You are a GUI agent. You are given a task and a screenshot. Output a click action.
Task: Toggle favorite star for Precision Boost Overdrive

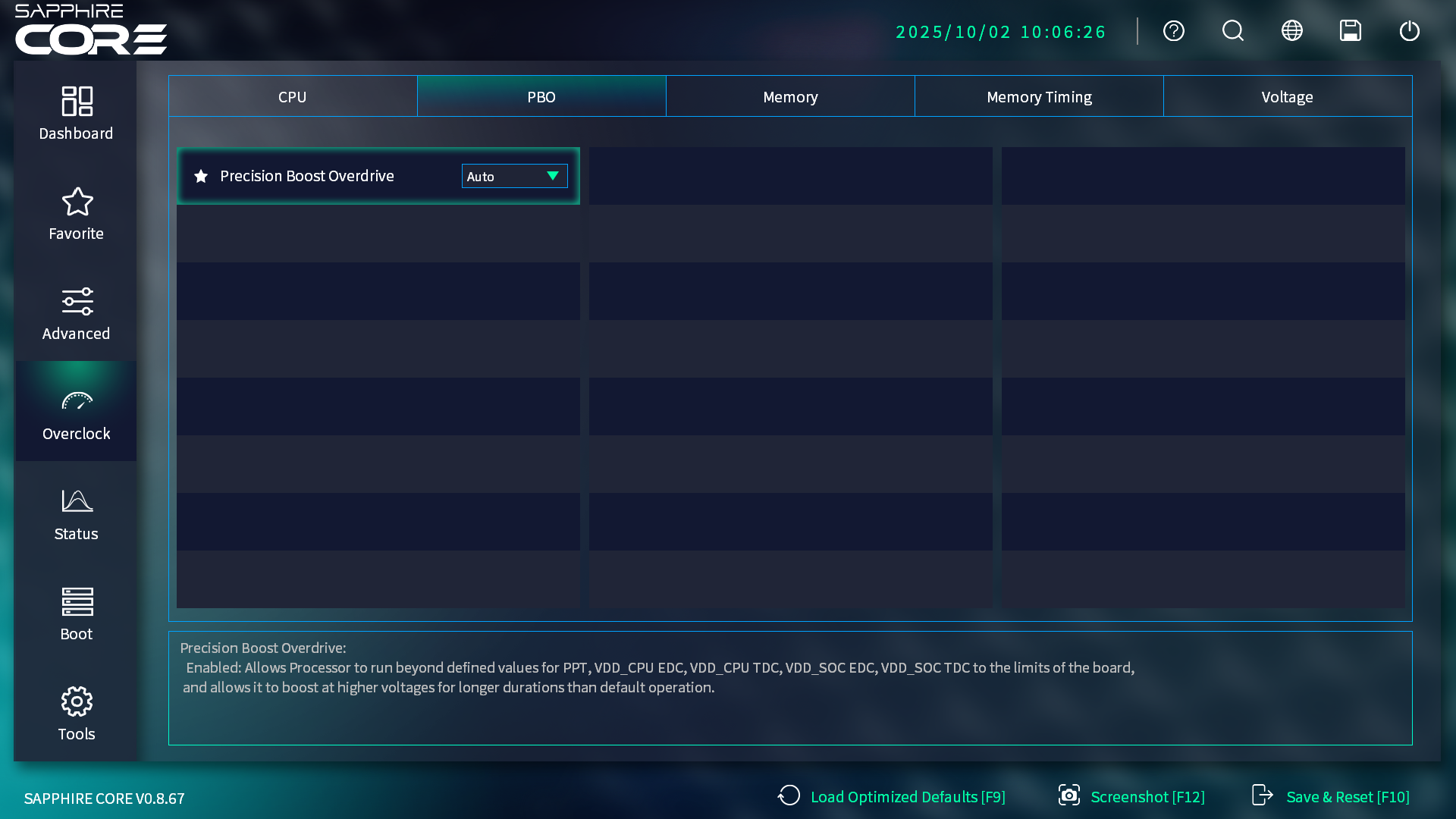tap(201, 176)
